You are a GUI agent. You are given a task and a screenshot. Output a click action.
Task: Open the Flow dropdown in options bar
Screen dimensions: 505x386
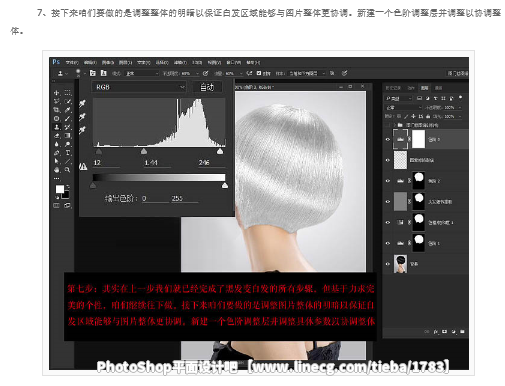tap(241, 73)
